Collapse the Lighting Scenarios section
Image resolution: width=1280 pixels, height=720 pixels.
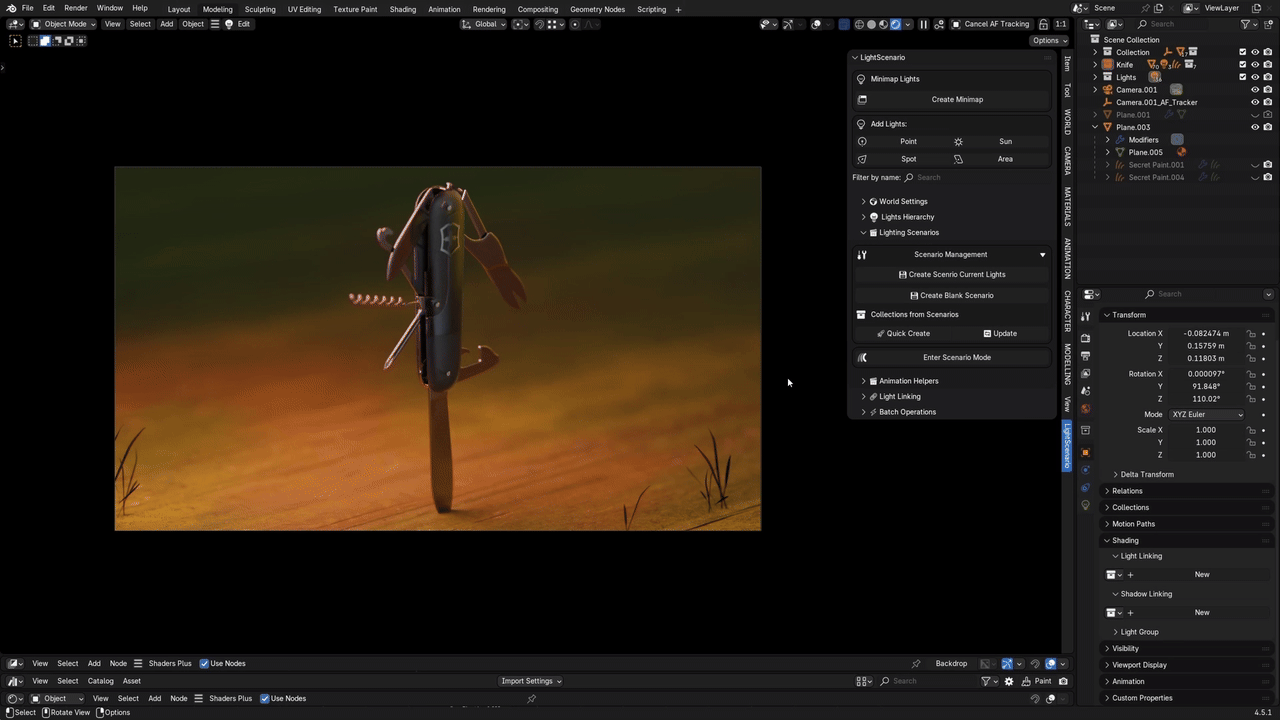click(863, 232)
